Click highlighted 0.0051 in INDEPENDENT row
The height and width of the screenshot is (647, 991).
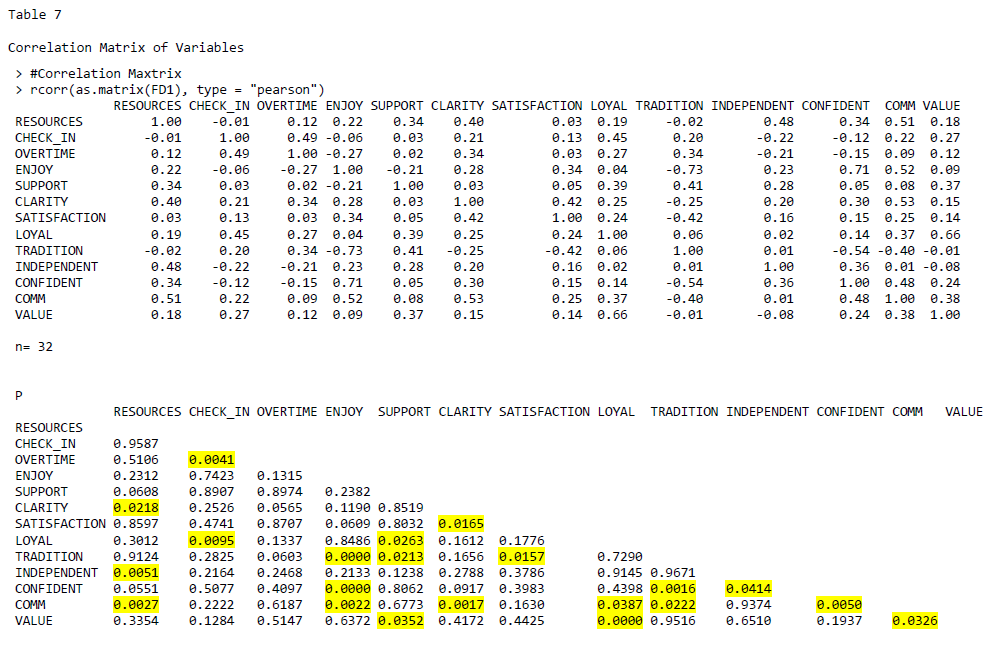[136, 573]
